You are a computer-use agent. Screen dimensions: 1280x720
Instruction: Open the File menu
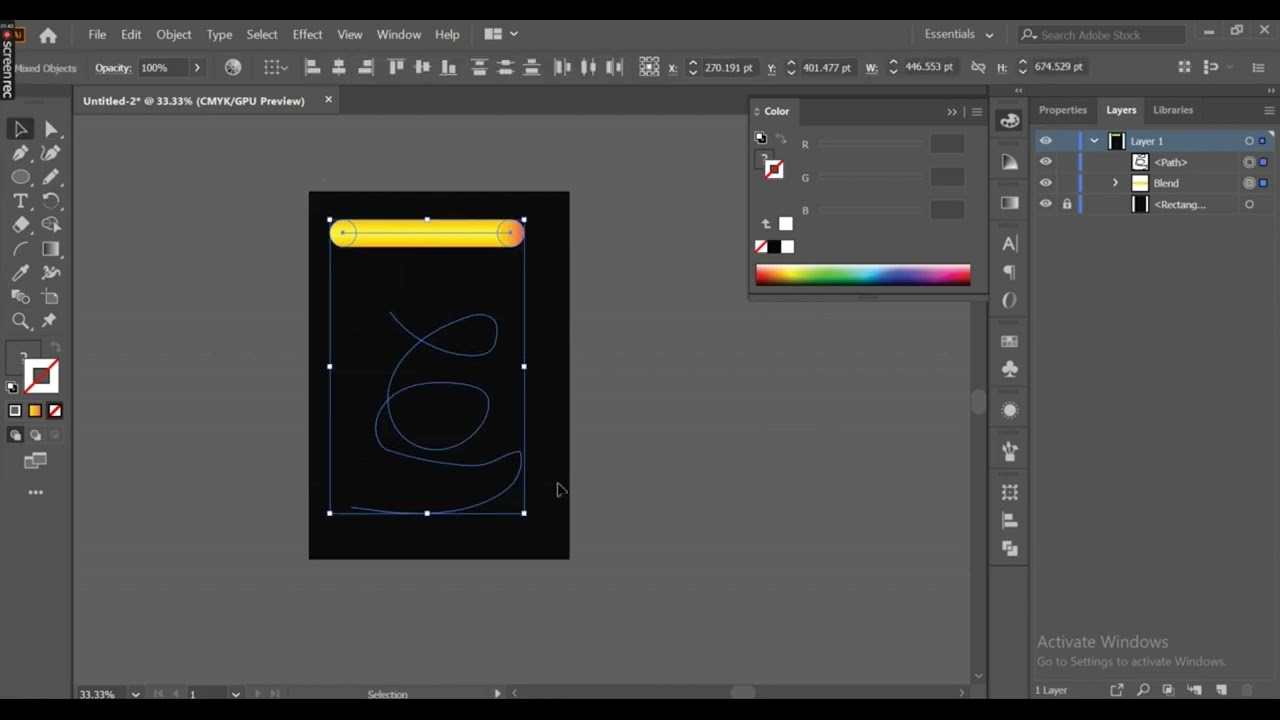coord(97,34)
